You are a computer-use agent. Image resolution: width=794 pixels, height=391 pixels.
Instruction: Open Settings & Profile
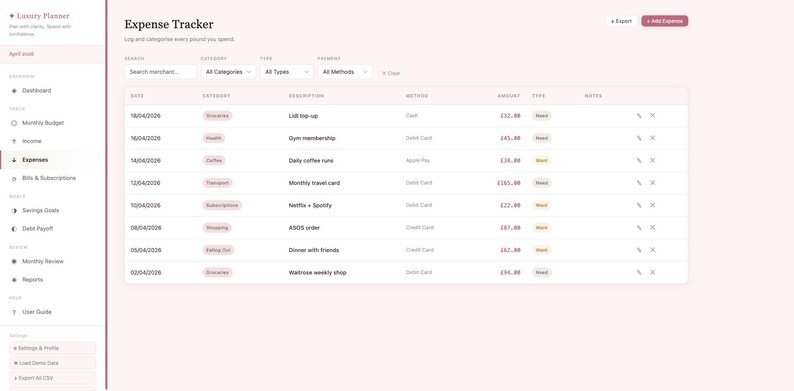click(x=53, y=348)
